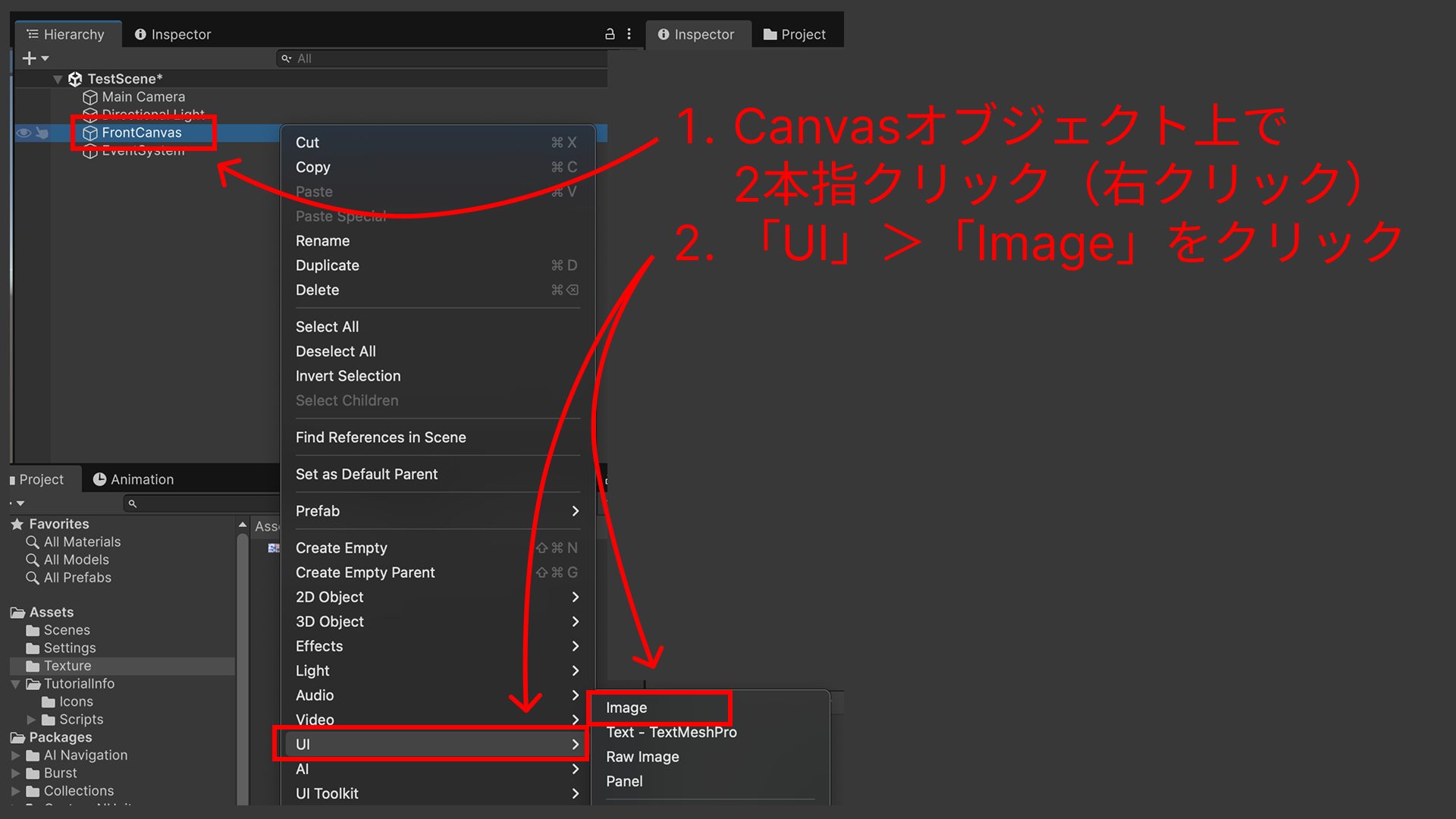The width and height of the screenshot is (1456, 819).
Task: Click the Main Camera cube icon
Action: [x=90, y=97]
